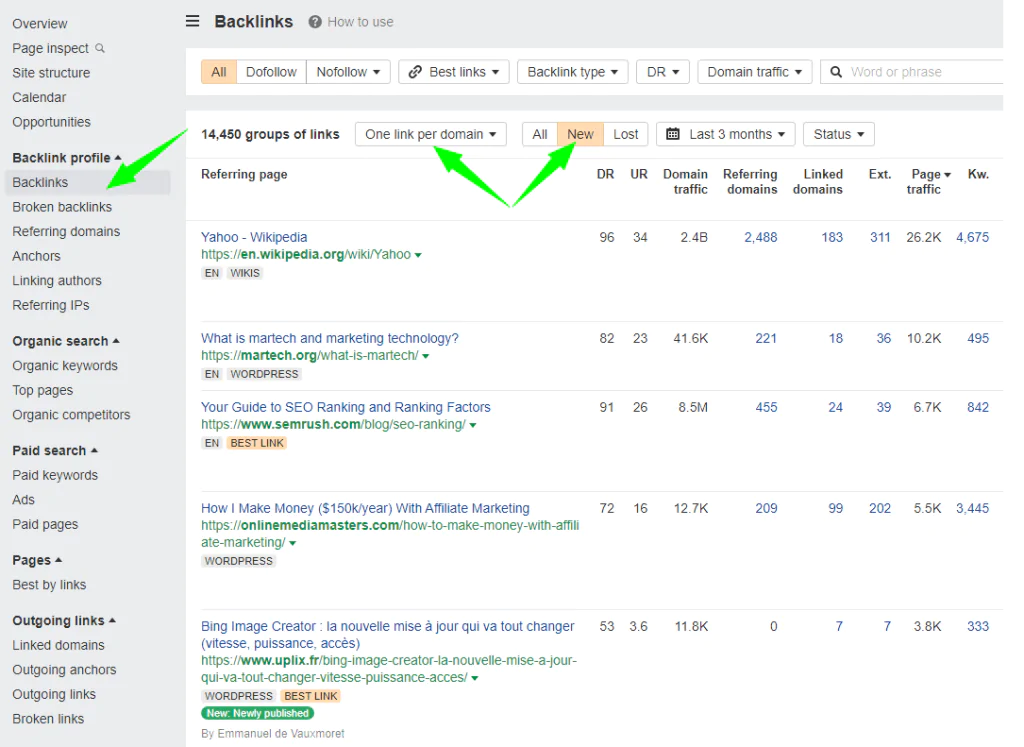Viewport: 1024px width, 747px height.
Task: Open the DR filter dropdown
Action: (x=663, y=72)
